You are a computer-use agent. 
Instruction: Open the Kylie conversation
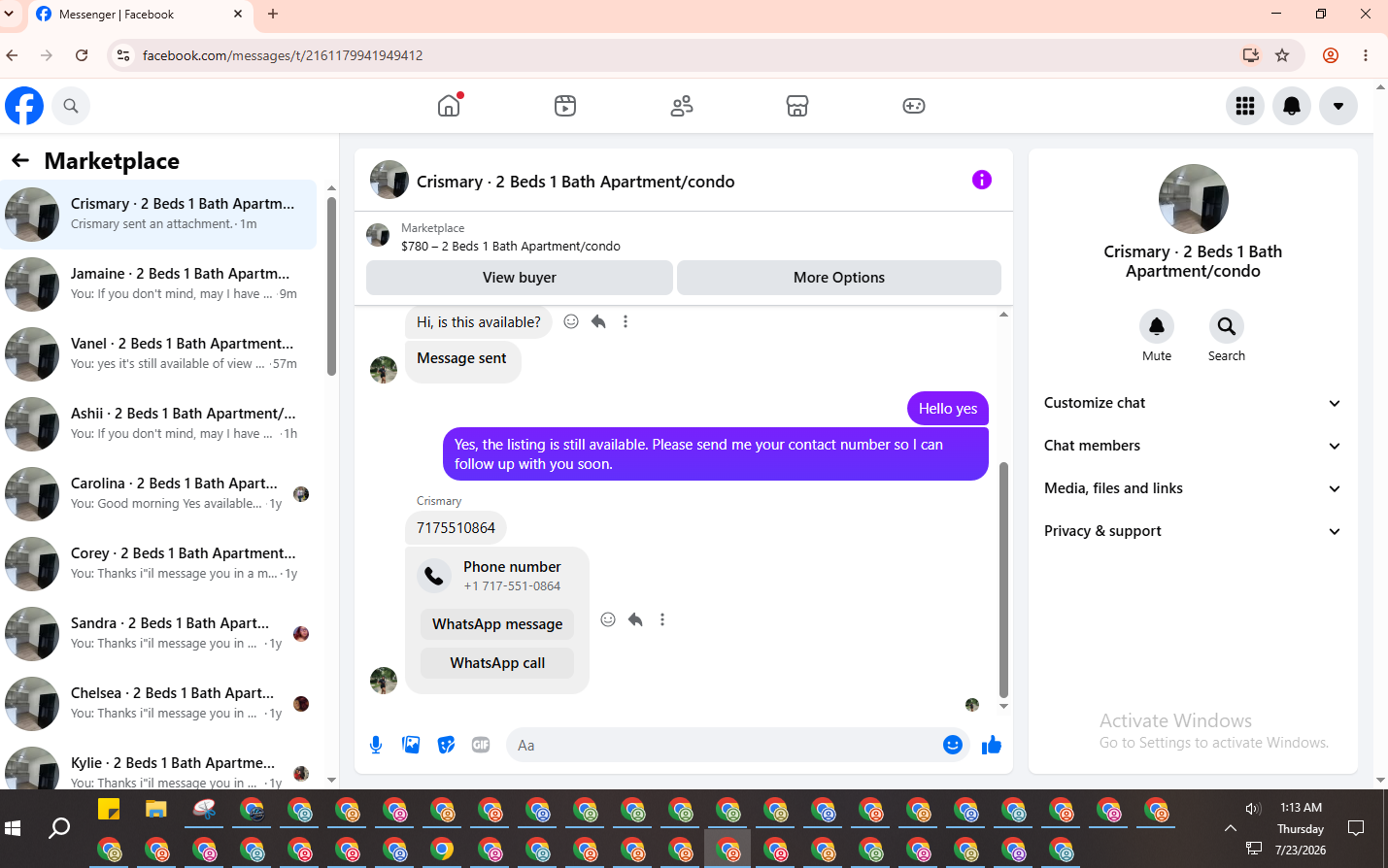click(x=159, y=766)
